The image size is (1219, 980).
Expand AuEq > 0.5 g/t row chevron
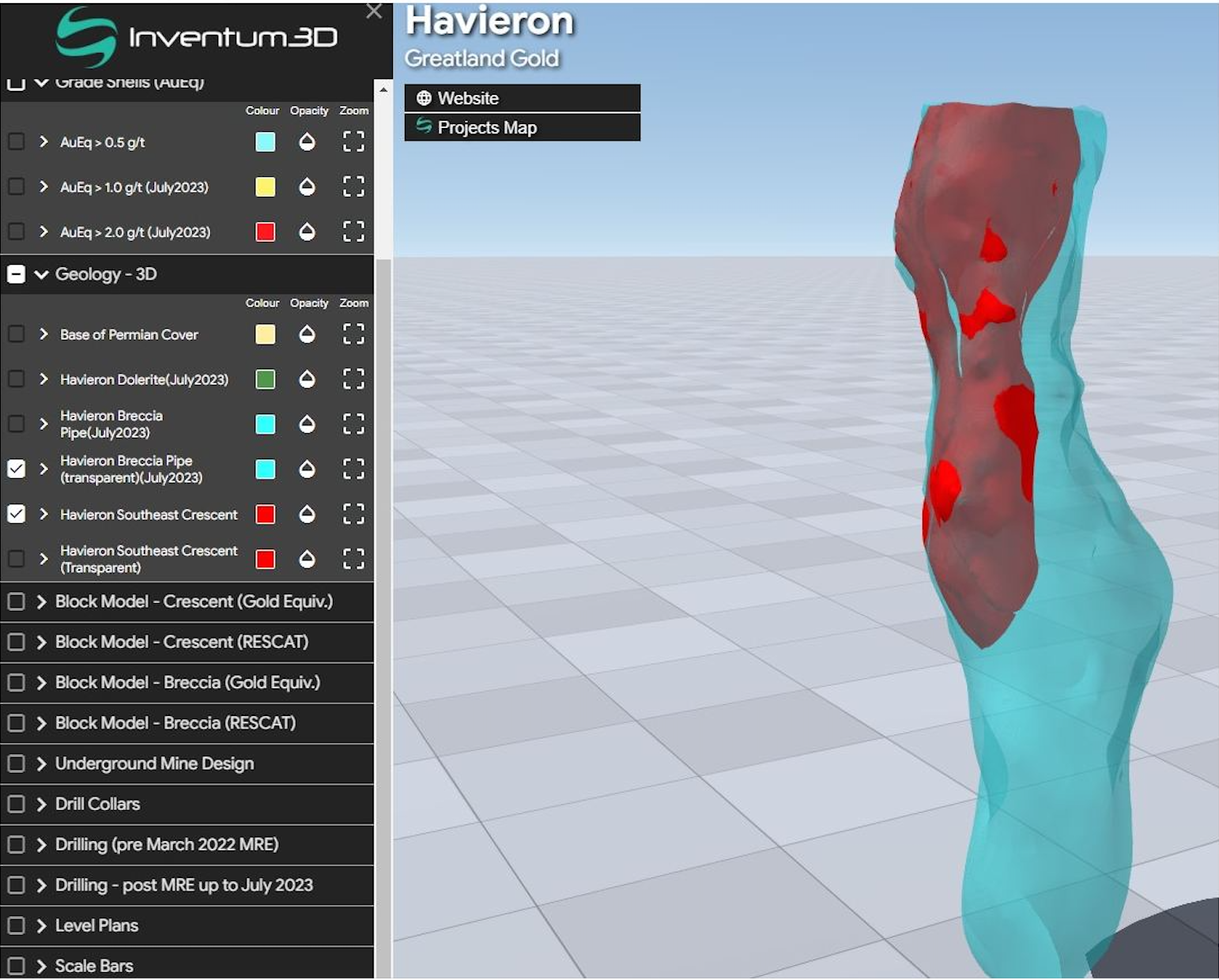[43, 141]
